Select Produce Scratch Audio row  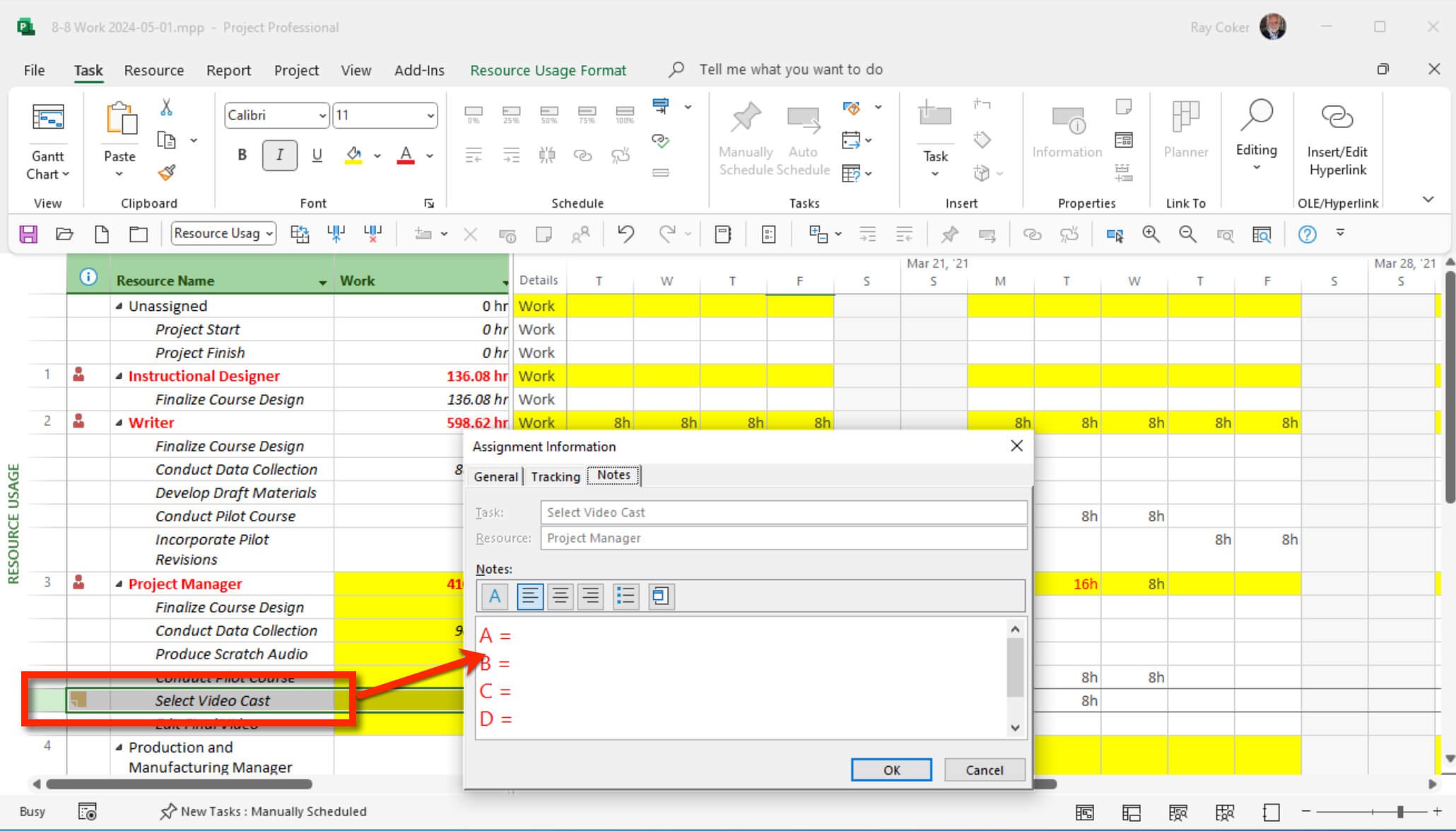(231, 654)
